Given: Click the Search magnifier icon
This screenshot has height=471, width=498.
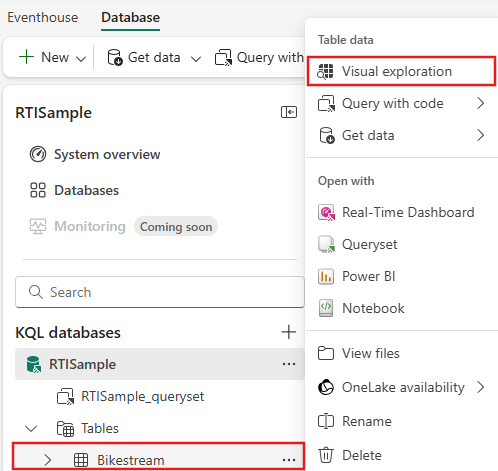Looking at the screenshot, I should [36, 292].
